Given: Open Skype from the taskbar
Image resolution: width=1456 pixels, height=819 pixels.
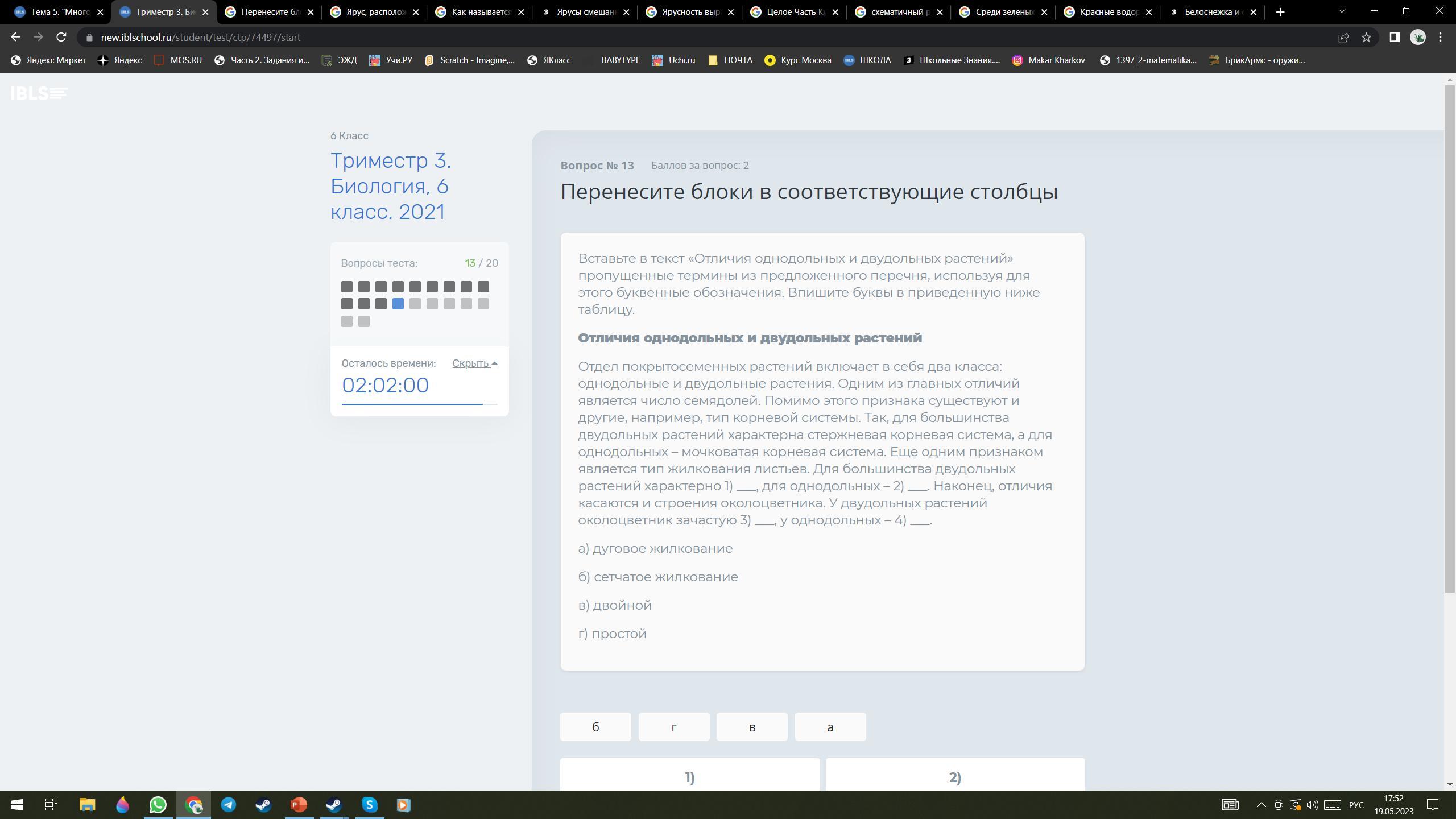Looking at the screenshot, I should (370, 805).
